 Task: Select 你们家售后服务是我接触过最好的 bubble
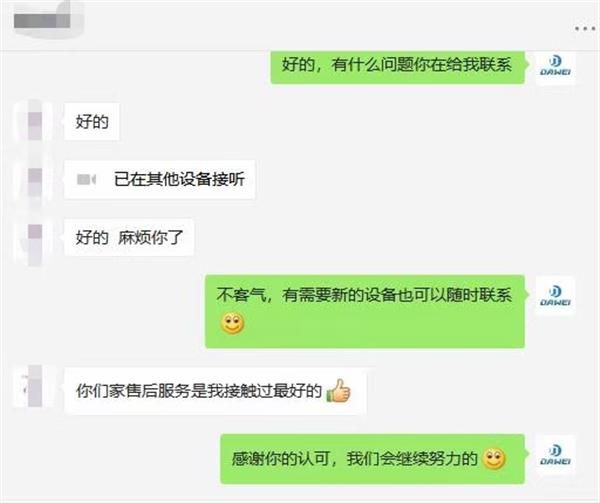pyautogui.click(x=215, y=391)
